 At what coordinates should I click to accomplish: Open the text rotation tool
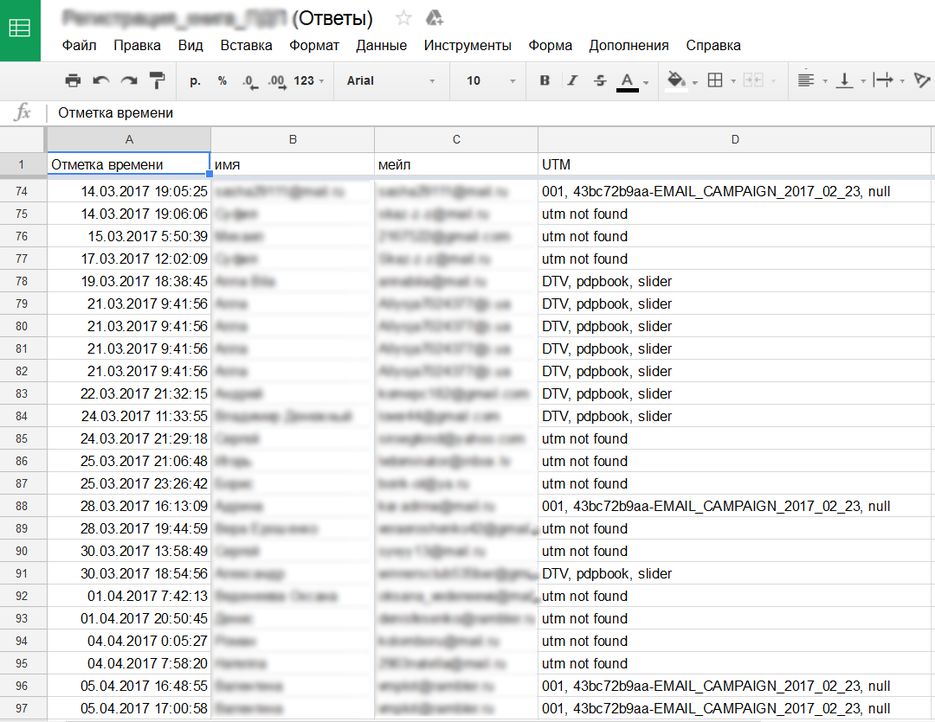[x=922, y=80]
